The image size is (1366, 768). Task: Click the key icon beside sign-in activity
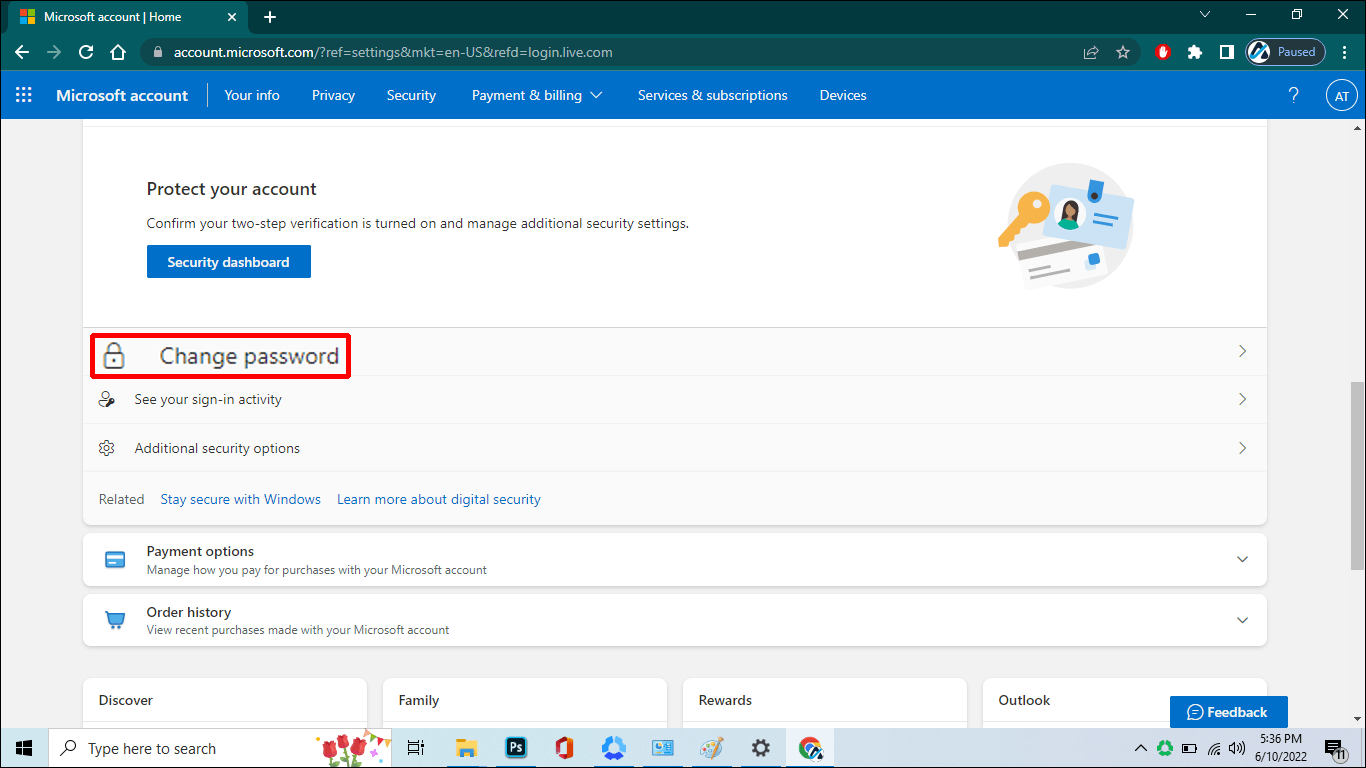(x=107, y=398)
